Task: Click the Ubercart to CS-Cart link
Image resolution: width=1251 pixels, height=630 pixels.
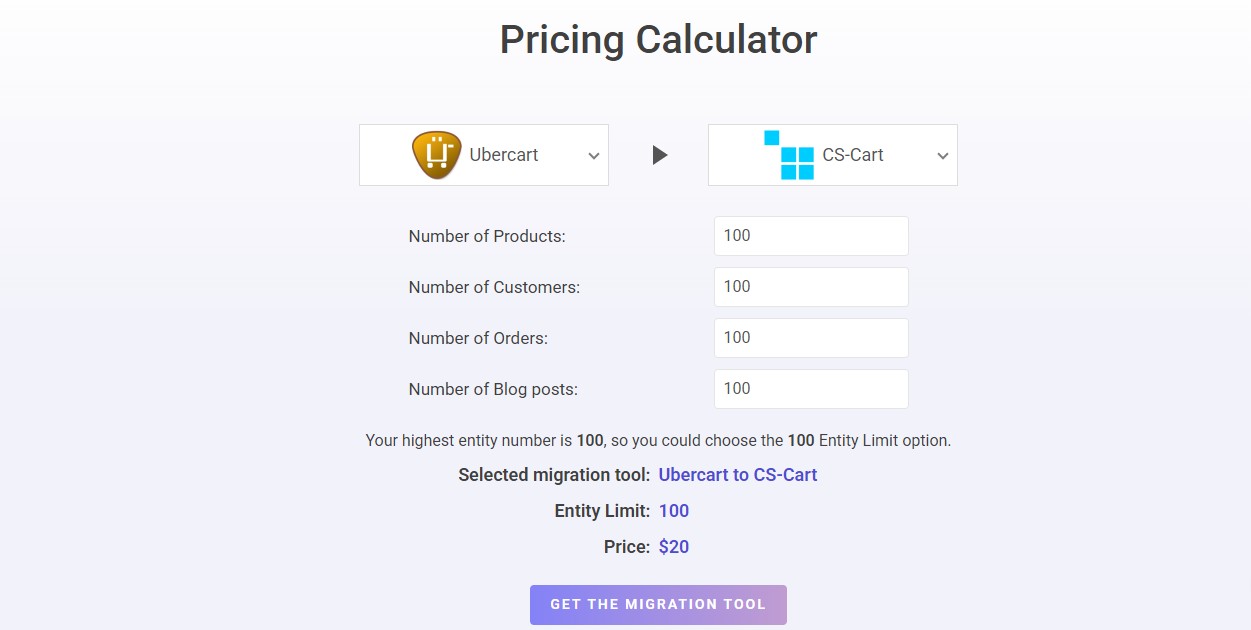Action: (x=738, y=474)
